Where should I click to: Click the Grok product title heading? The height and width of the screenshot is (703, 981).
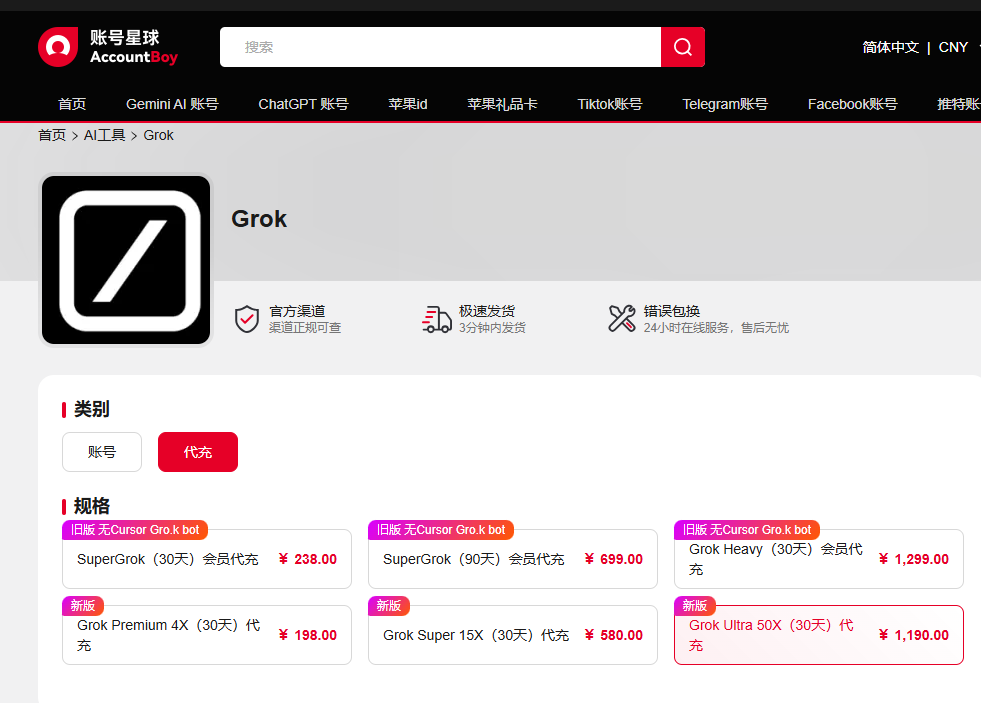[259, 219]
